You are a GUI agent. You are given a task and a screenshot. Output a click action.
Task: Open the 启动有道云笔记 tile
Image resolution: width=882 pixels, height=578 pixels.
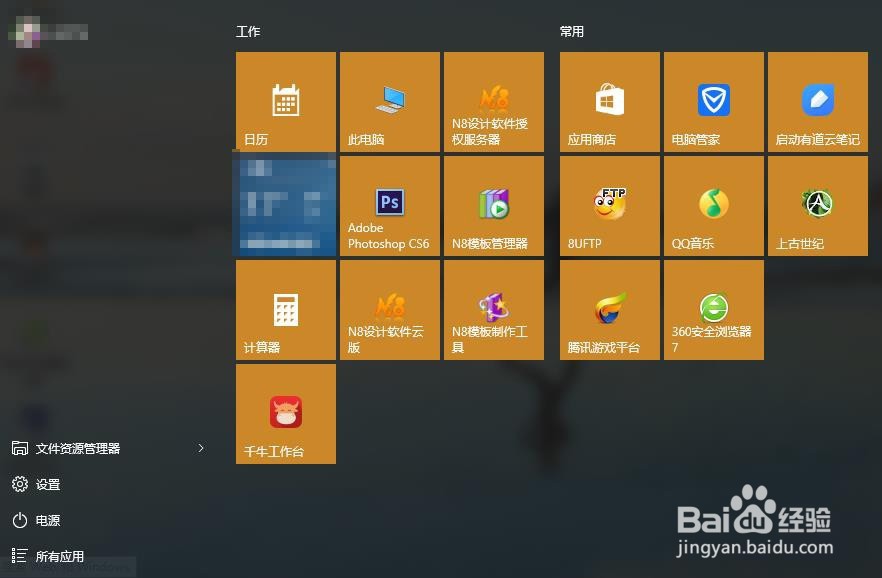coord(818,102)
